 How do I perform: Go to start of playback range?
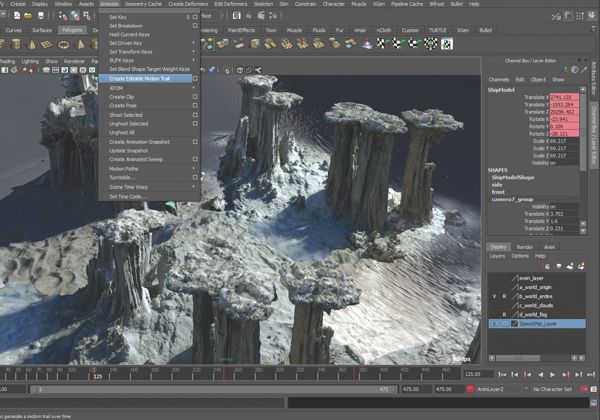point(502,374)
